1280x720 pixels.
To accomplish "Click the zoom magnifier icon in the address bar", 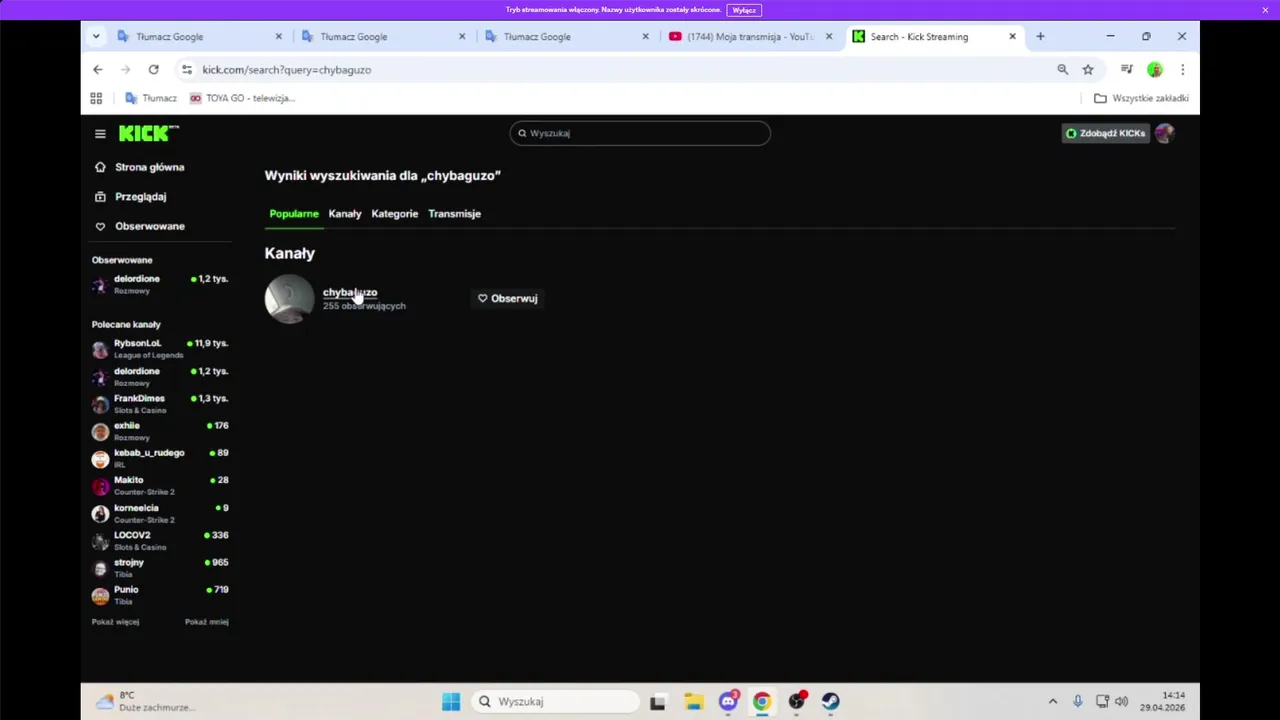I will tap(1062, 69).
